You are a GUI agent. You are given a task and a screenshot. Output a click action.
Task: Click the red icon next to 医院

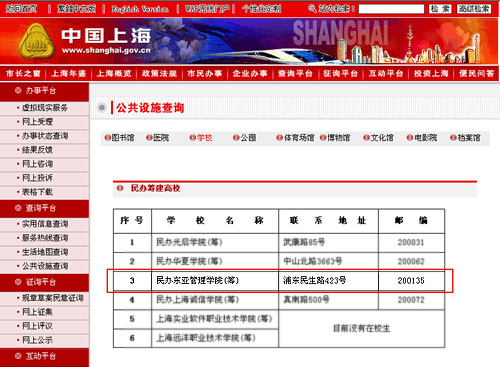tap(149, 138)
